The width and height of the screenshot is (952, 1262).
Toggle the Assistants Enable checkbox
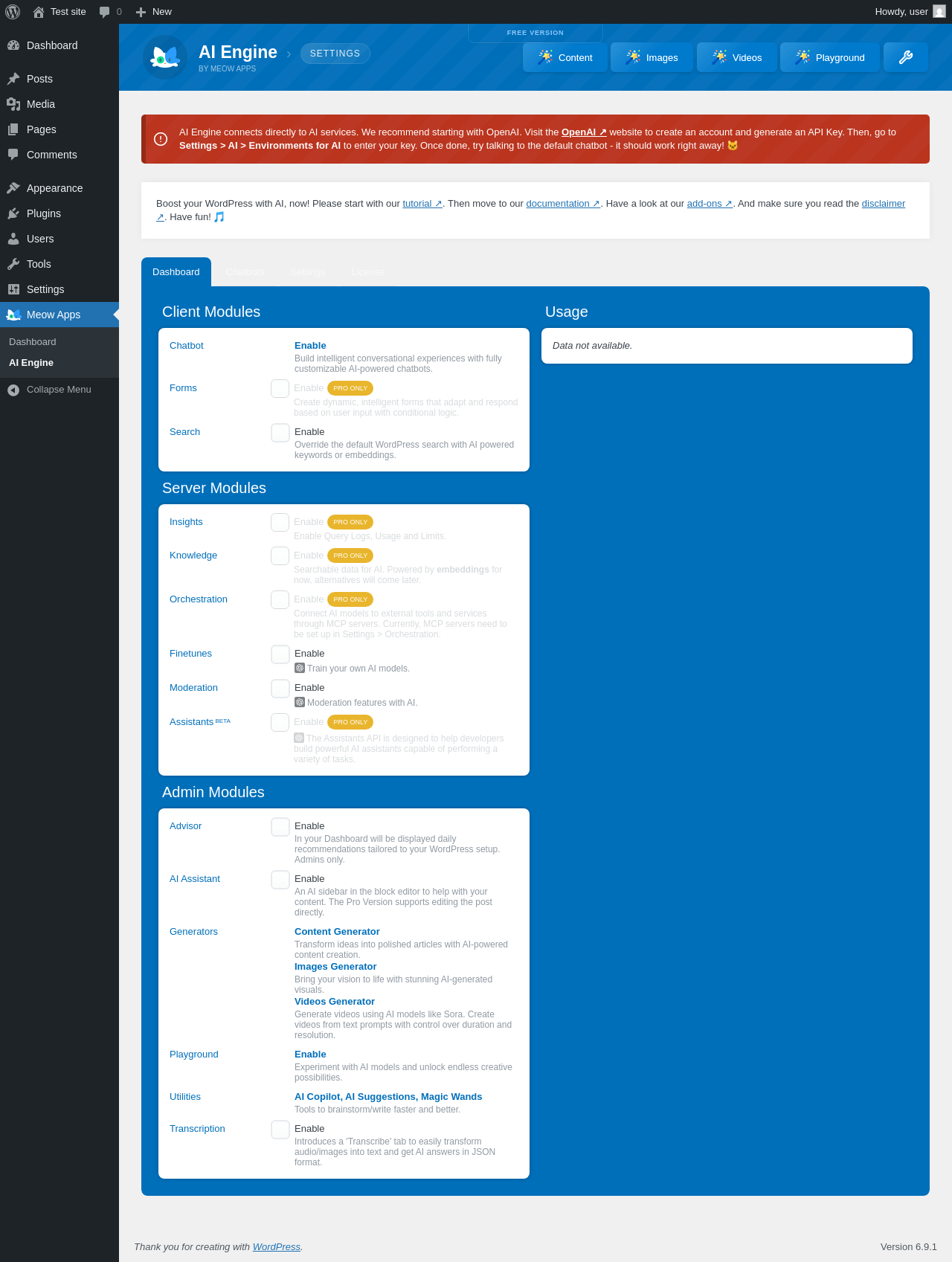pos(280,722)
